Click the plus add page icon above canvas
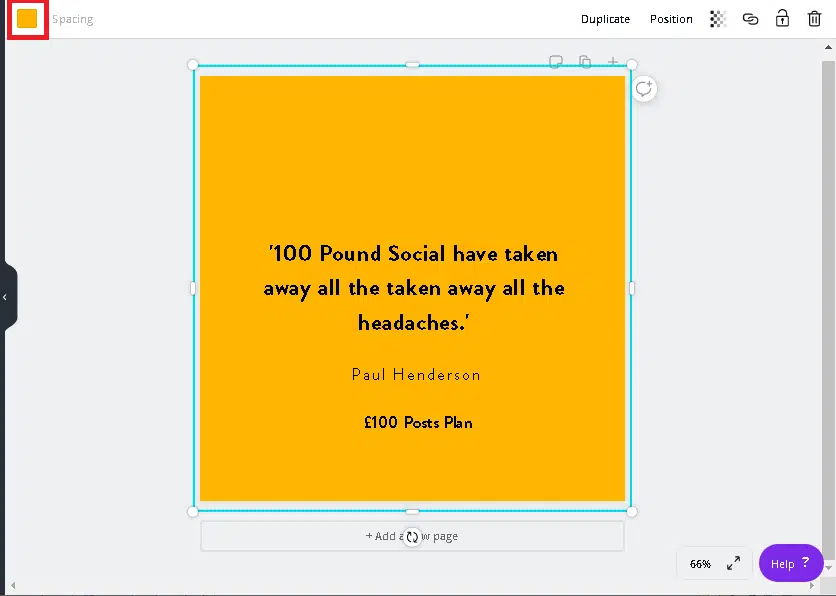This screenshot has height=596, width=836. pos(613,61)
